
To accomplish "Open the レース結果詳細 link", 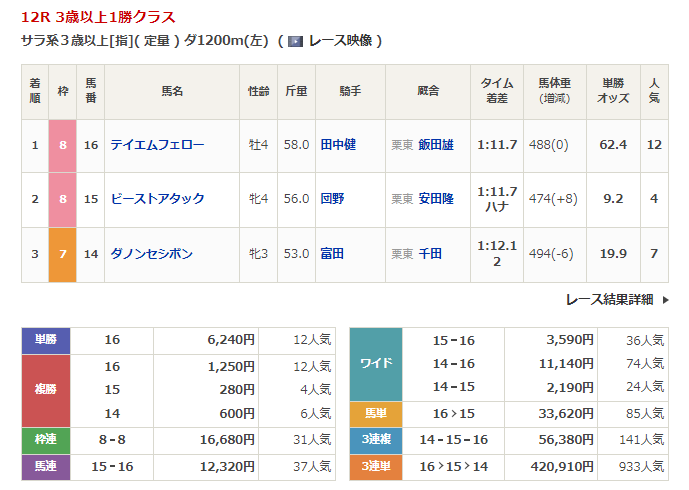I will (x=608, y=299).
